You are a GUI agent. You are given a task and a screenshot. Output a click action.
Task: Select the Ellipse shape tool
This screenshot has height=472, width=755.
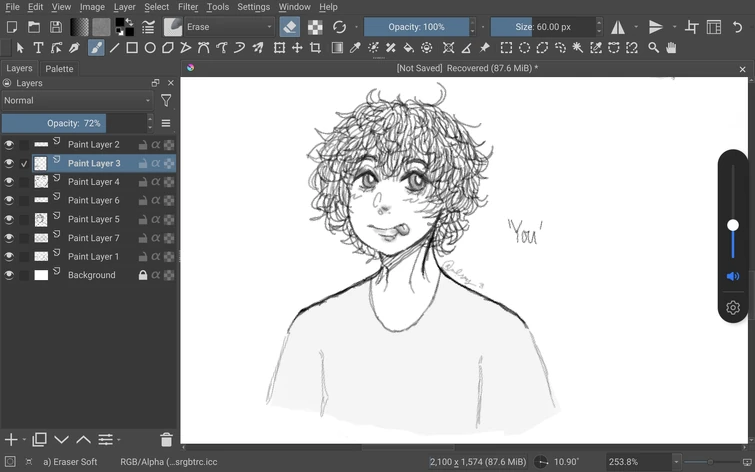[150, 48]
